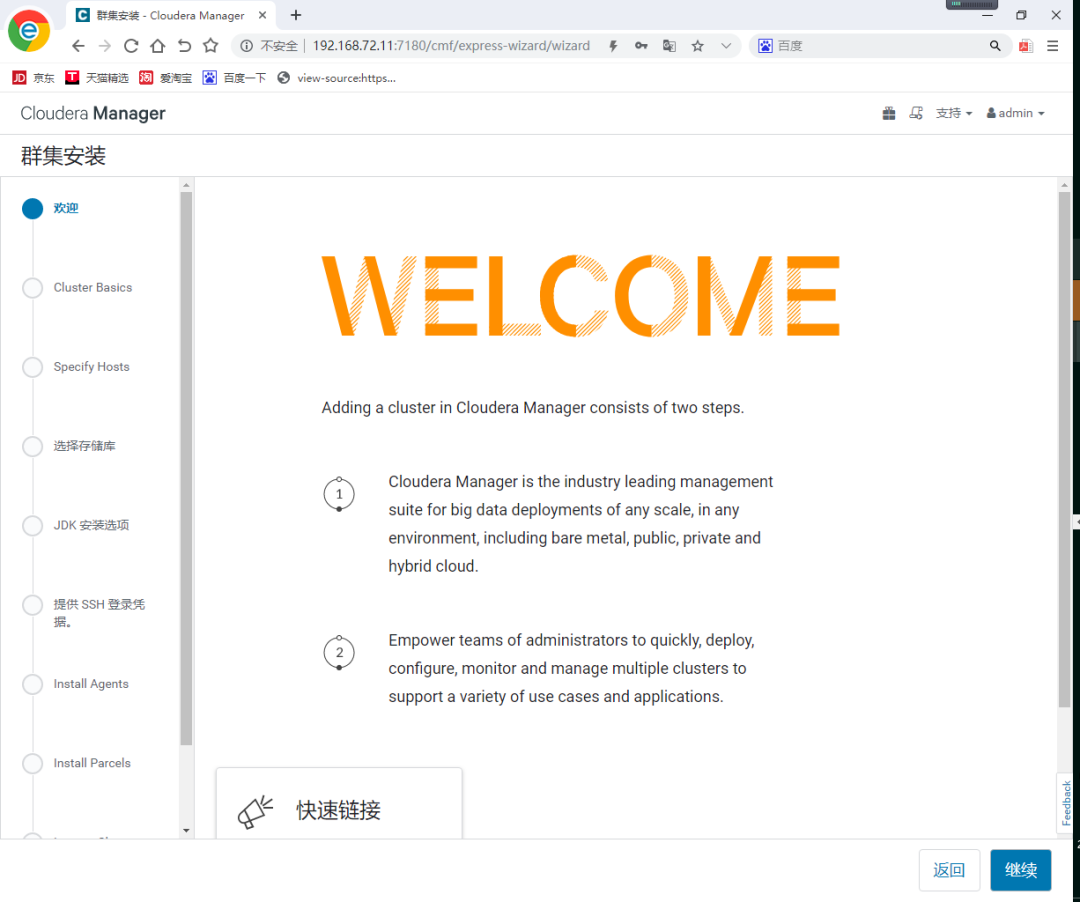Open the Feedback side tab
1080x902 pixels.
coord(1066,803)
